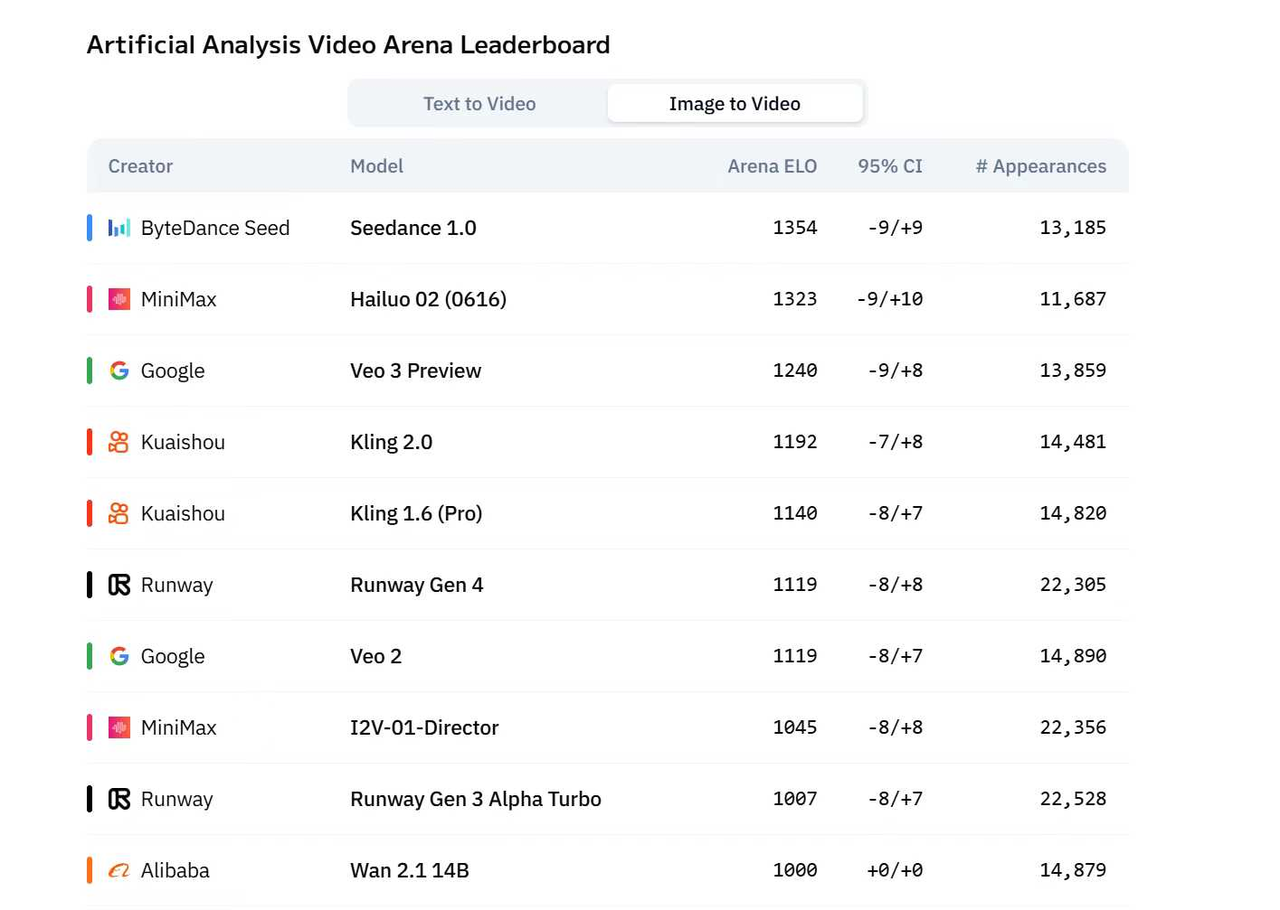This screenshot has height=910, width=1280.
Task: Click the Creator column header
Action: [x=140, y=166]
